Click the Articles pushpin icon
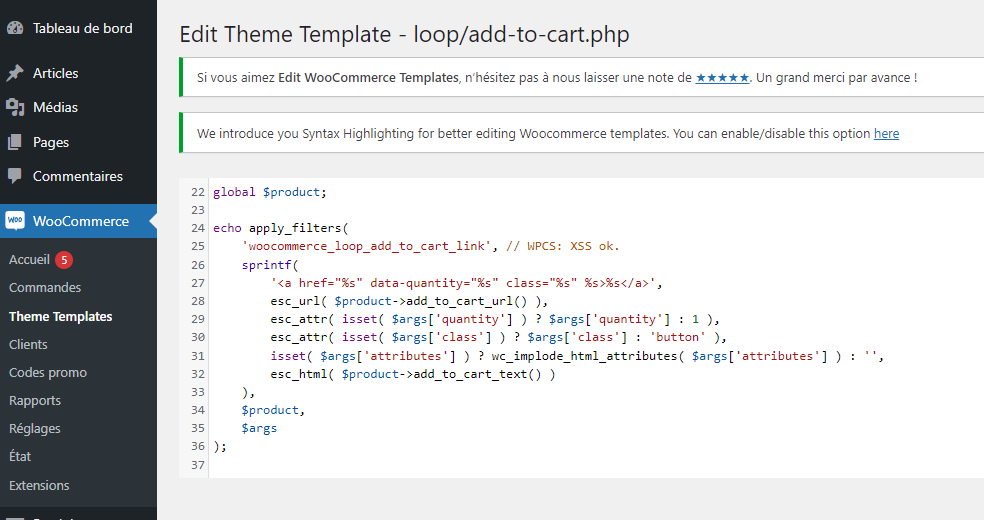The height and width of the screenshot is (520, 984). point(15,73)
